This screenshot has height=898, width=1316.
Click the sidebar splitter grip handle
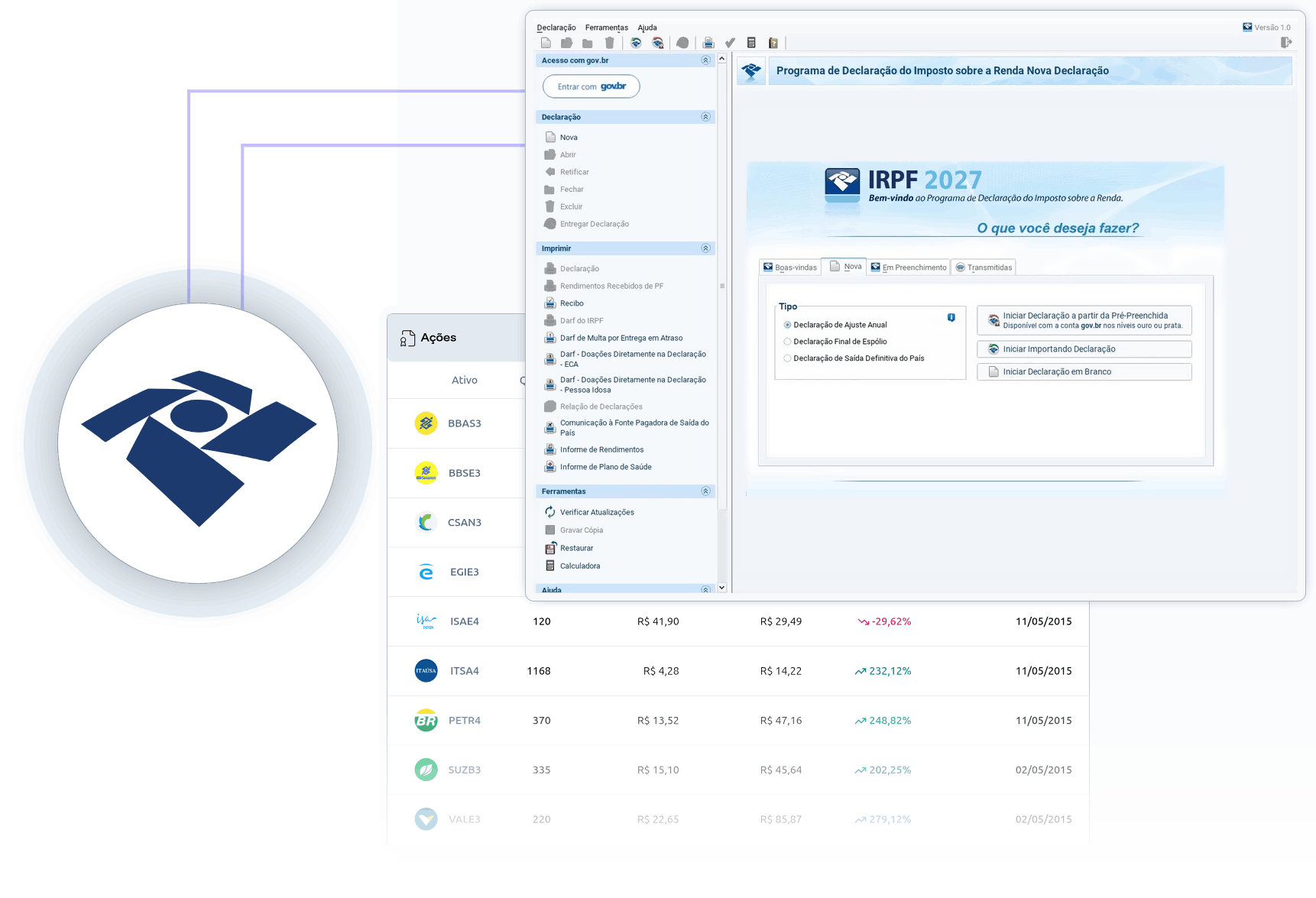(722, 286)
